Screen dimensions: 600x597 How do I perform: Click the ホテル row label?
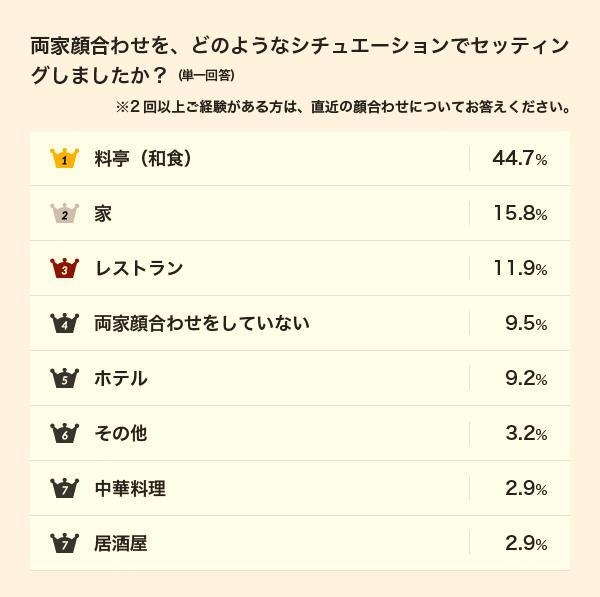(x=121, y=378)
